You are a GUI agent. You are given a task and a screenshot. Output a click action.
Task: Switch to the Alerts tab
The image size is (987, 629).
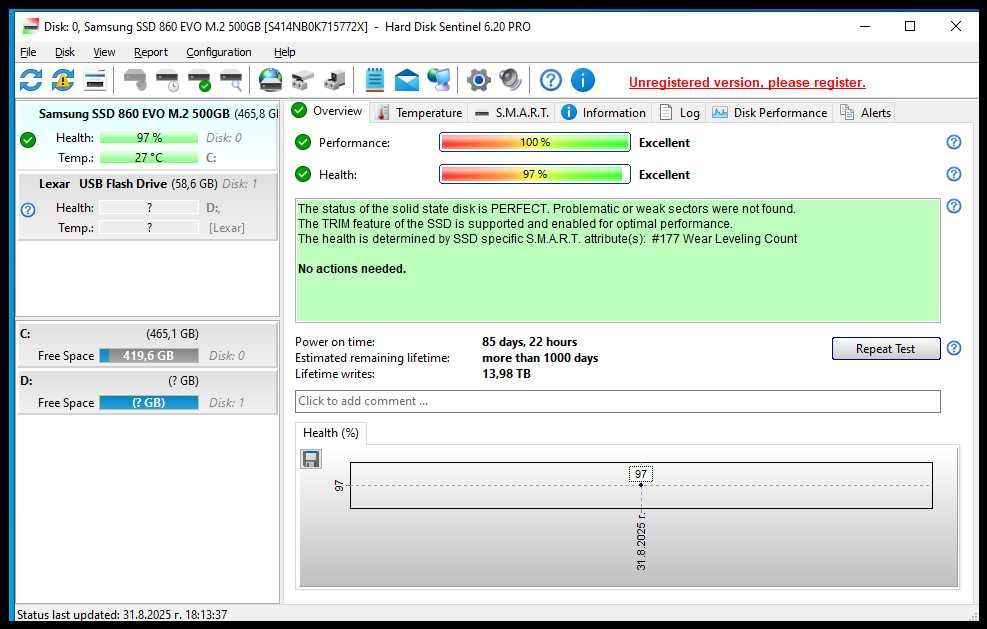[866, 113]
